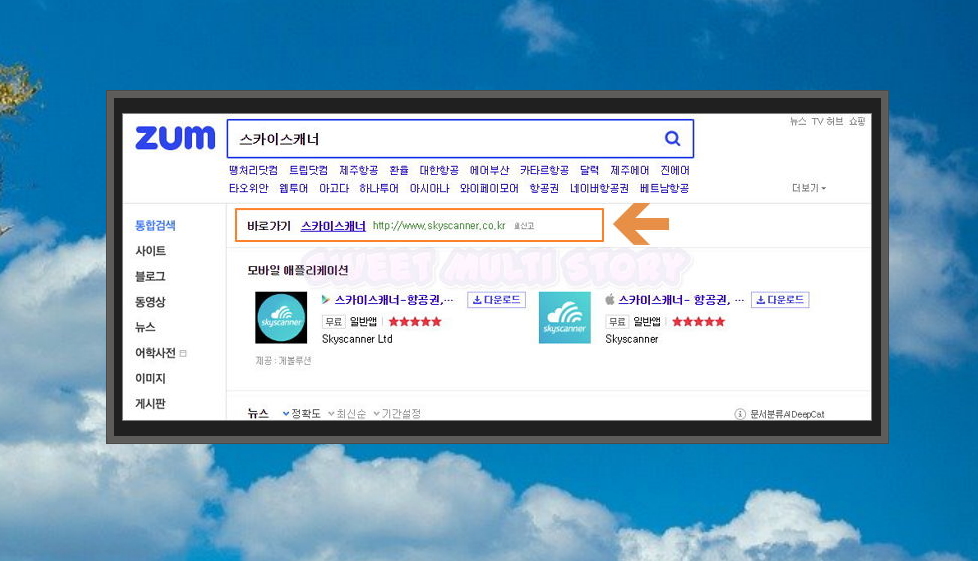The width and height of the screenshot is (978, 561).
Task: Search related keyword 아고다
Action: tap(334, 188)
